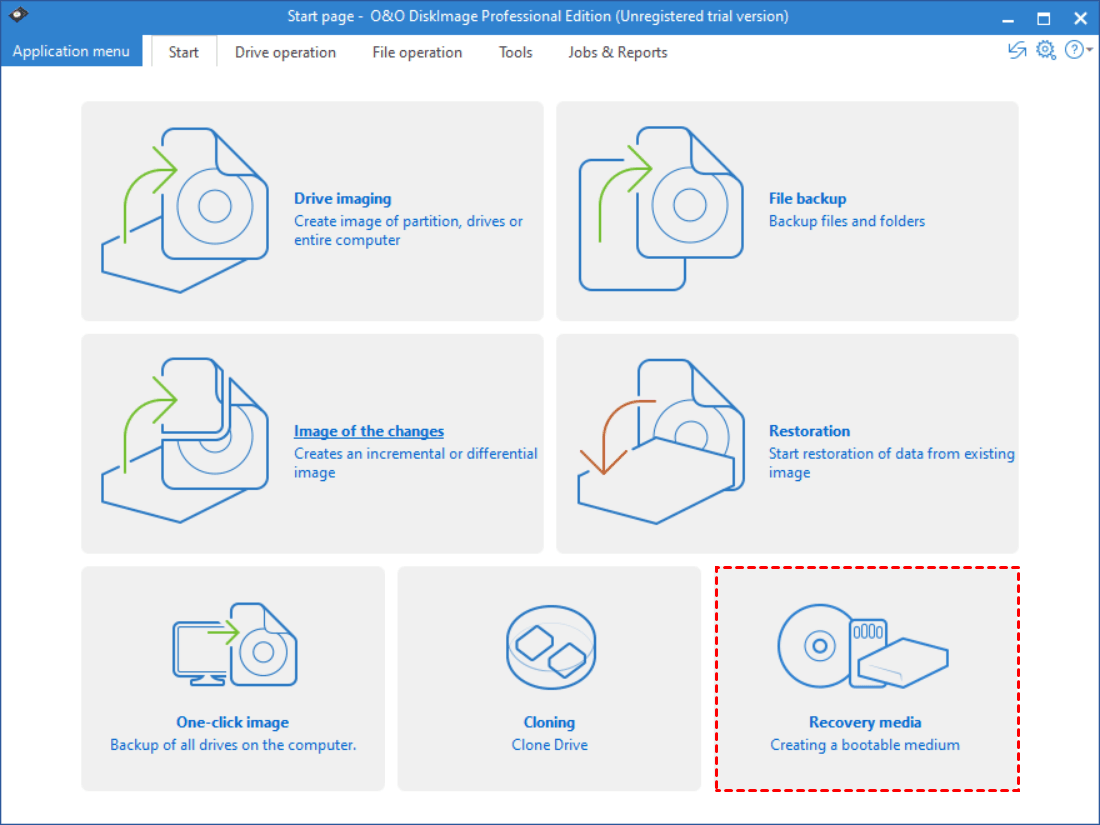Click the refresh/sync arrows icon
The image size is (1100, 825).
point(1017,50)
